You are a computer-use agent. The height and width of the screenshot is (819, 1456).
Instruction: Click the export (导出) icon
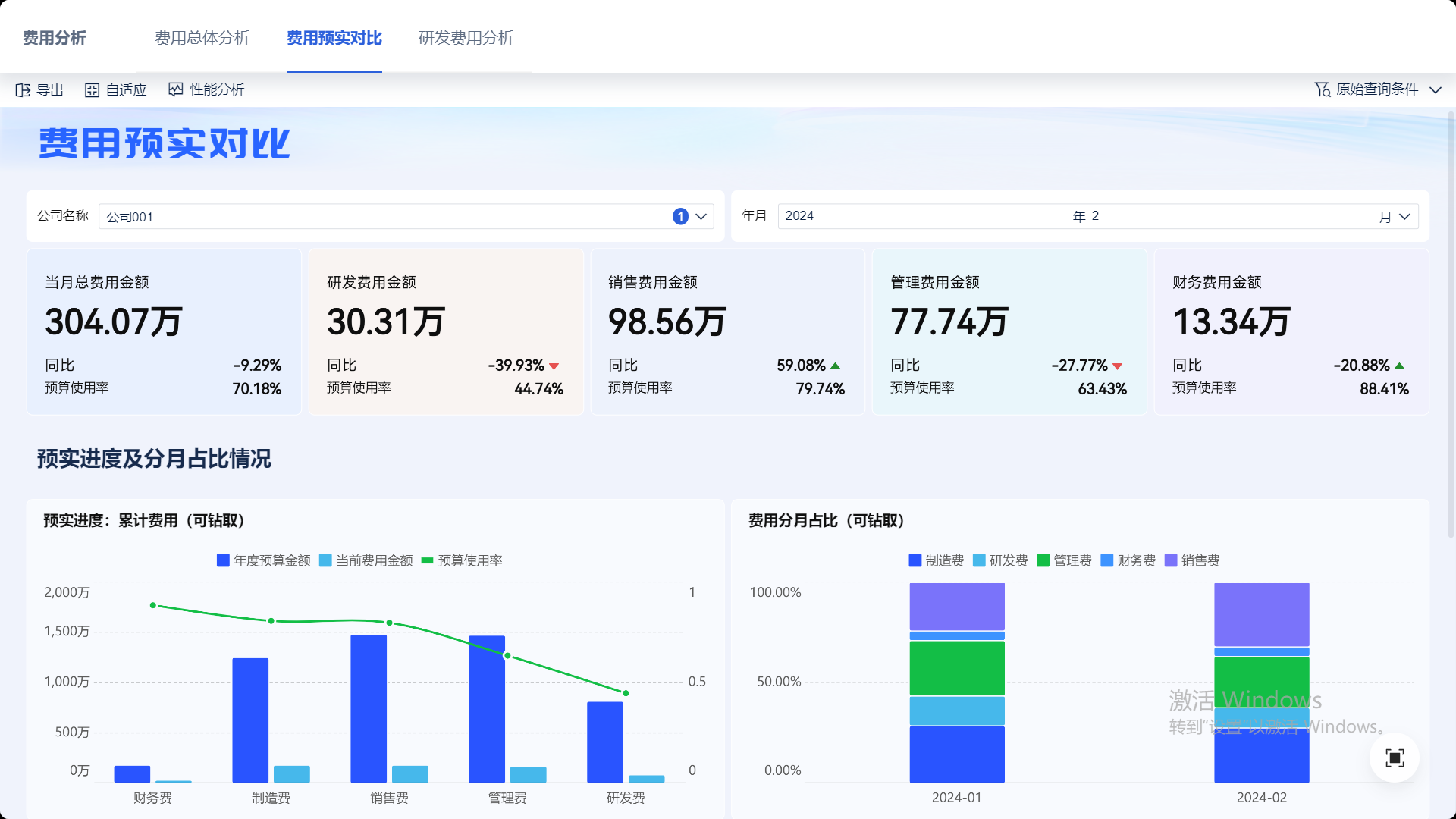[x=23, y=90]
